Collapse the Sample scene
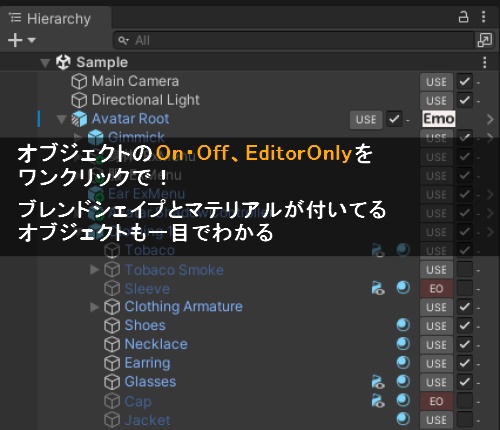 (45, 63)
